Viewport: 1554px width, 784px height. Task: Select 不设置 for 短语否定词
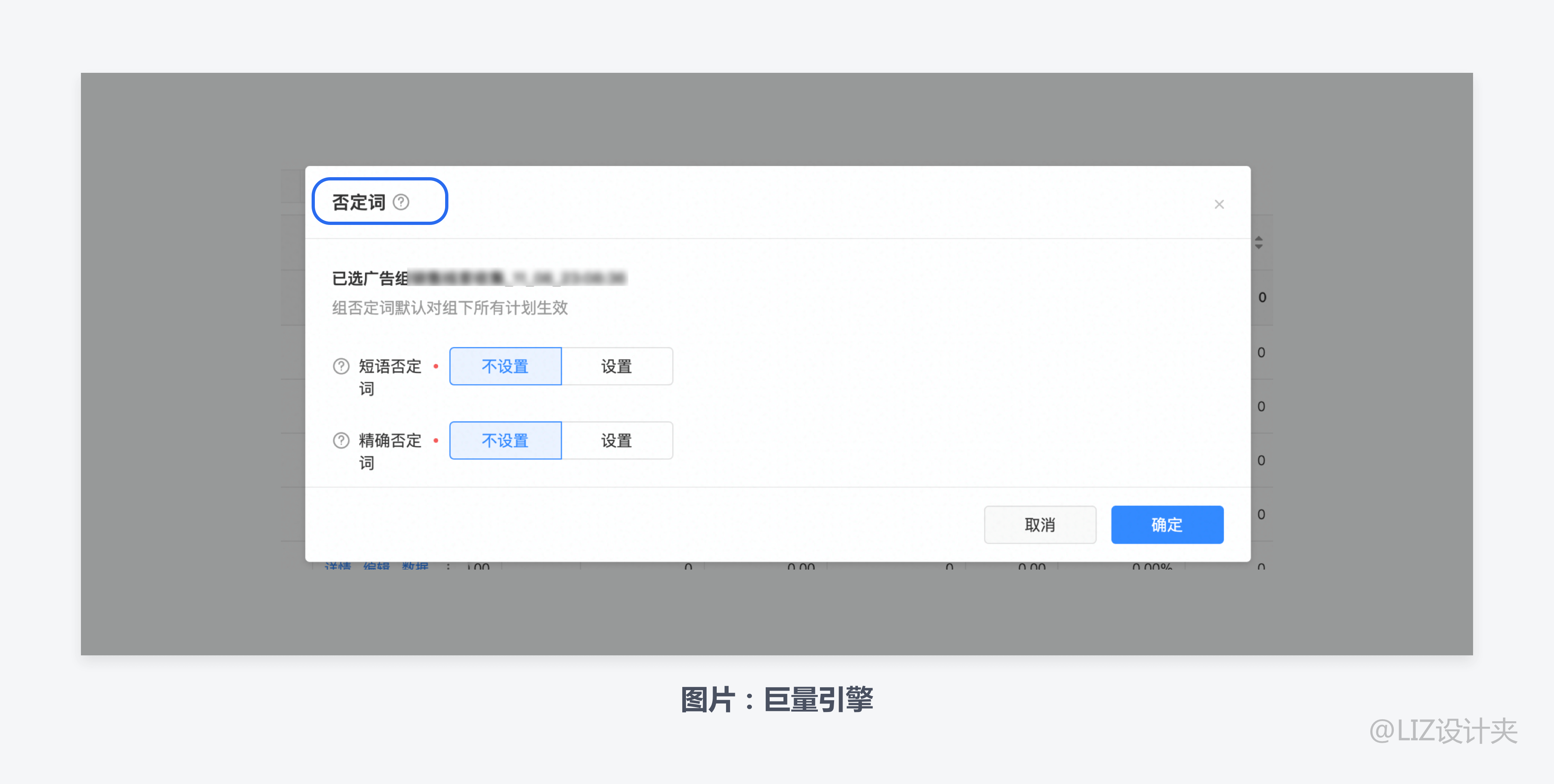pos(505,366)
